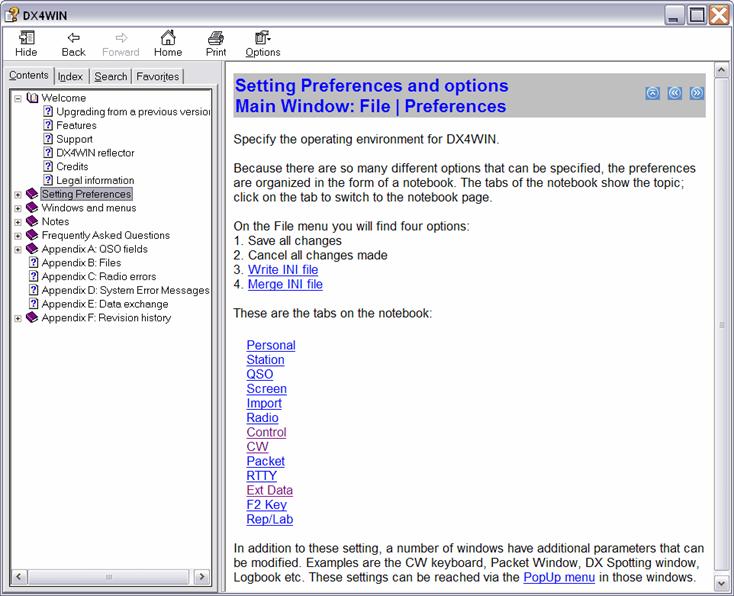Click the topic icon beside Legal information
The height and width of the screenshot is (596, 734).
[48, 180]
